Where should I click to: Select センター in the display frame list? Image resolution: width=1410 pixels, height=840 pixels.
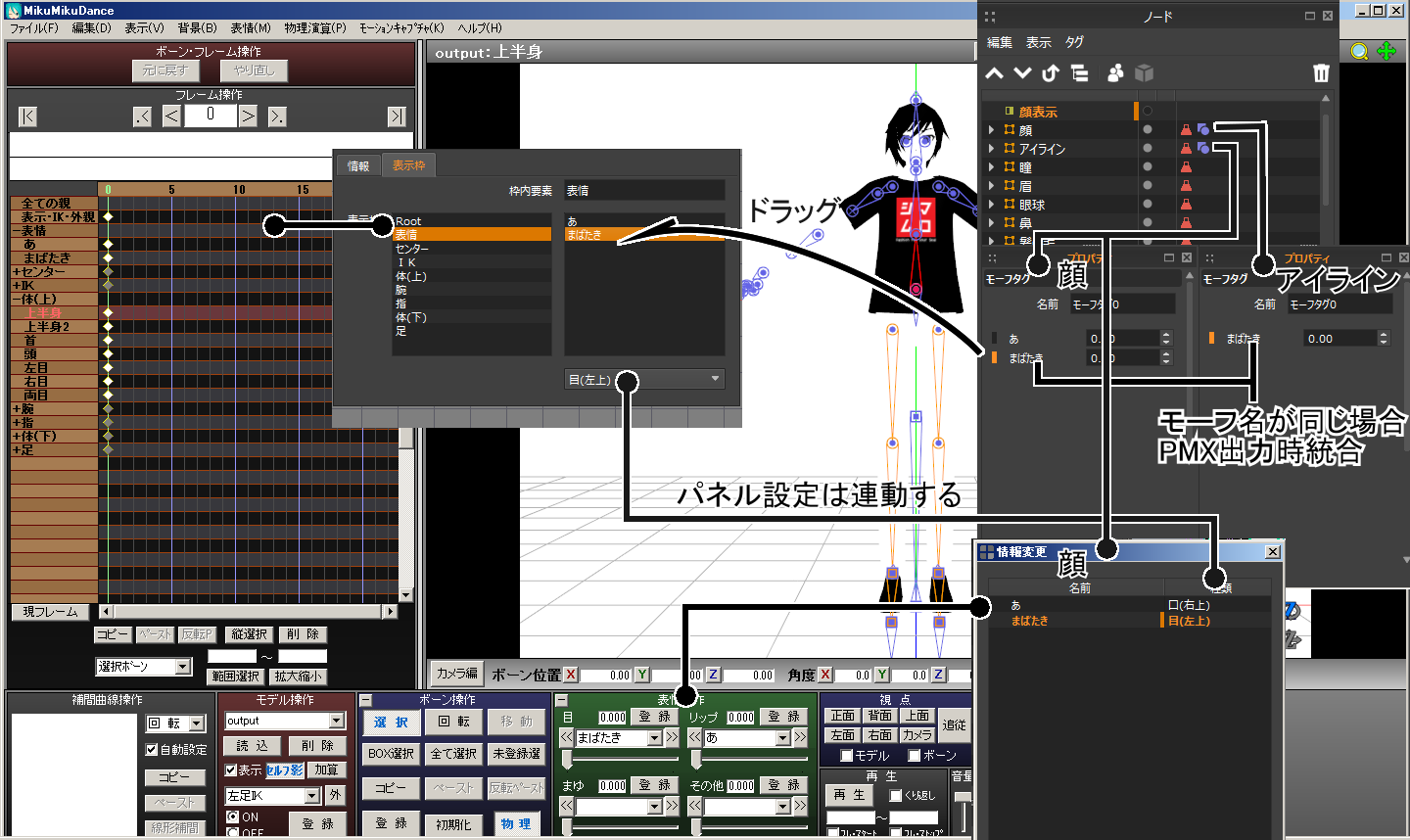pyautogui.click(x=472, y=249)
